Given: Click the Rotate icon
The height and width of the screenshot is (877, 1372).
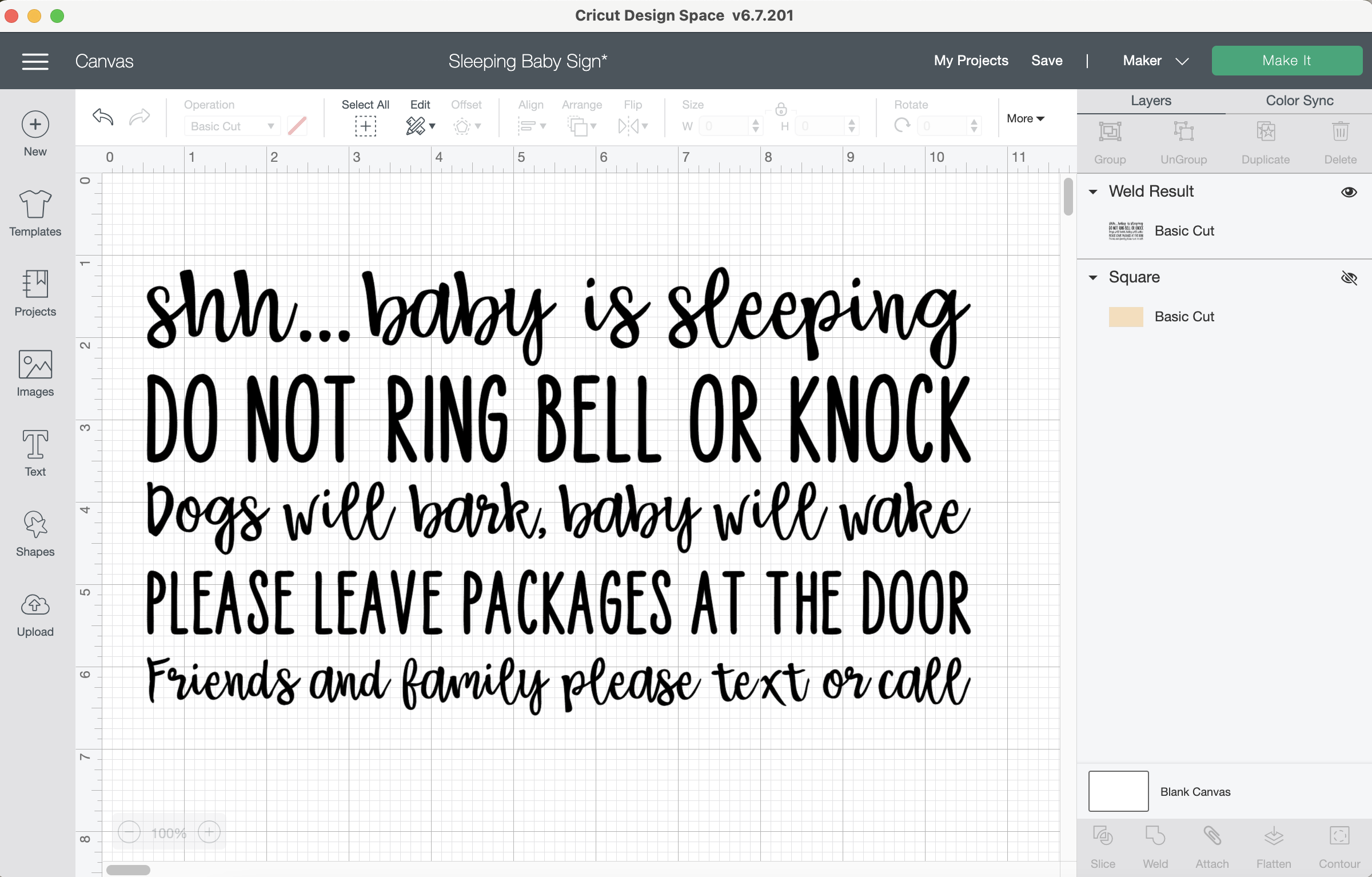Looking at the screenshot, I should (902, 125).
